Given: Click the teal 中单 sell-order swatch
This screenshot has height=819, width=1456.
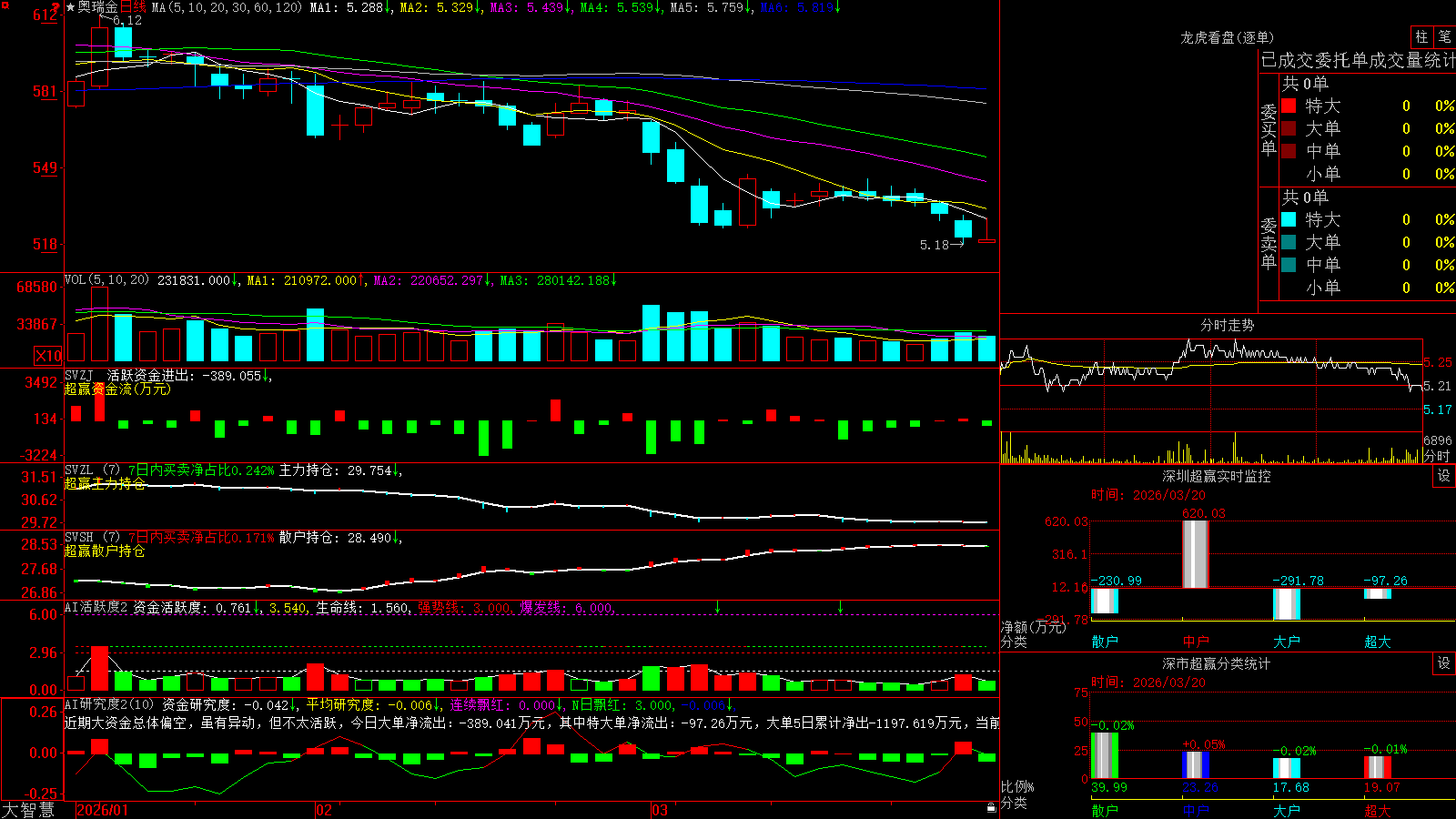Looking at the screenshot, I should click(x=1289, y=265).
